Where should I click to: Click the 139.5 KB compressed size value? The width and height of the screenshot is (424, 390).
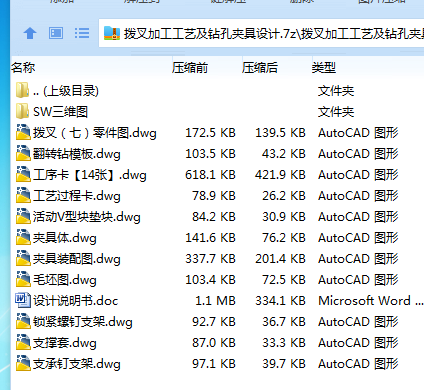coord(280,133)
